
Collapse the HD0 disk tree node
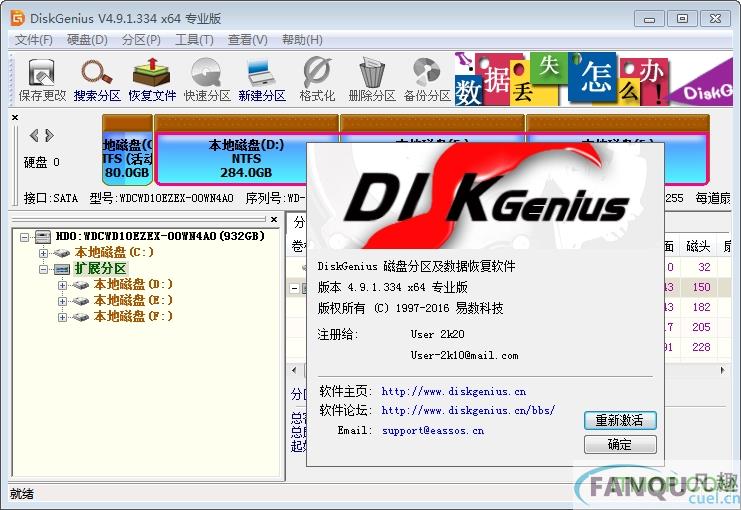tap(24, 237)
